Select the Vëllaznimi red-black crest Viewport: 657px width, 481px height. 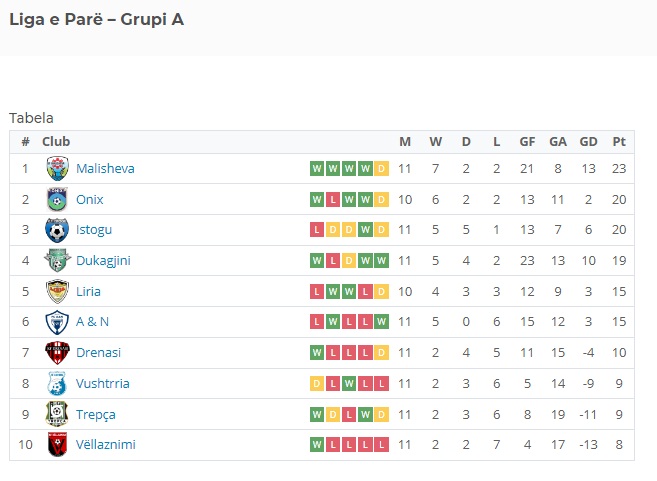tap(57, 445)
